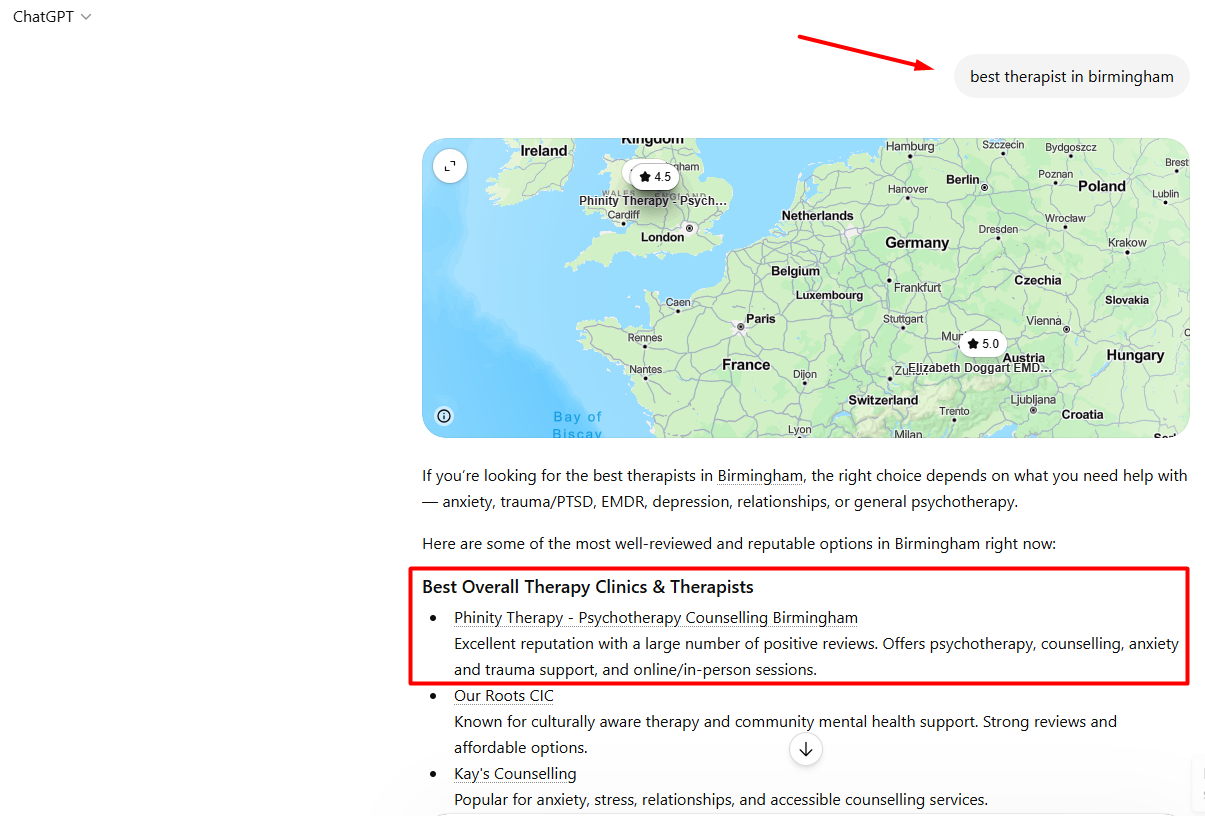Open the Phinity Therapy - Psychotherapy Counselling Birmingham link
This screenshot has width=1205, height=816.
[x=656, y=618]
